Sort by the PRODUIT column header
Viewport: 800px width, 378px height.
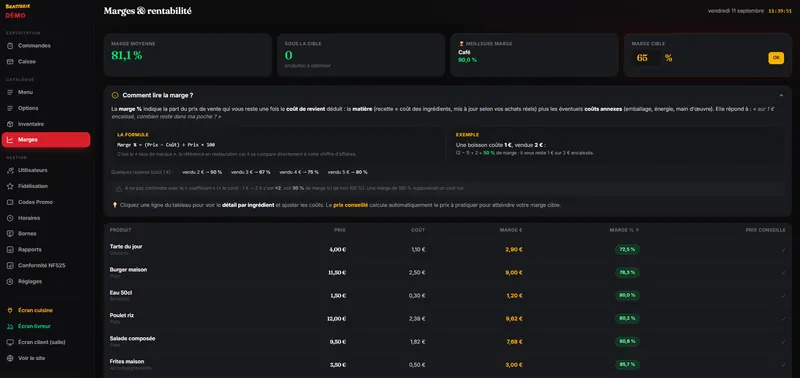coord(121,230)
